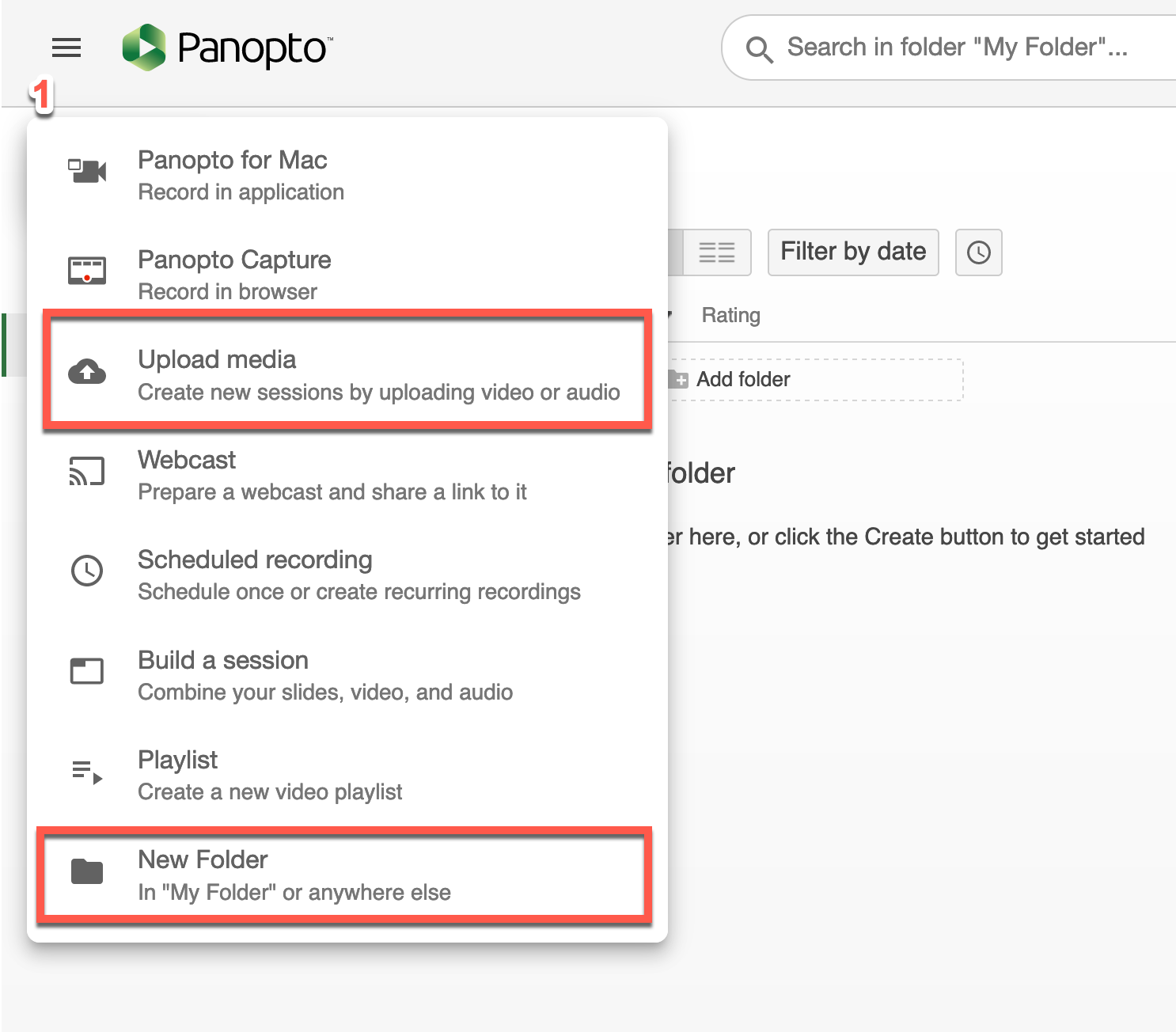The image size is (1176, 1032).
Task: Click the search magnifier icon
Action: [759, 49]
